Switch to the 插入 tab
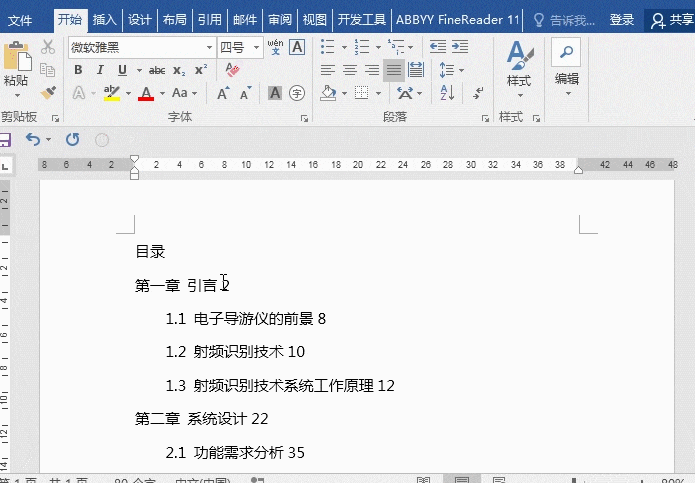This screenshot has height=483, width=695. point(105,20)
